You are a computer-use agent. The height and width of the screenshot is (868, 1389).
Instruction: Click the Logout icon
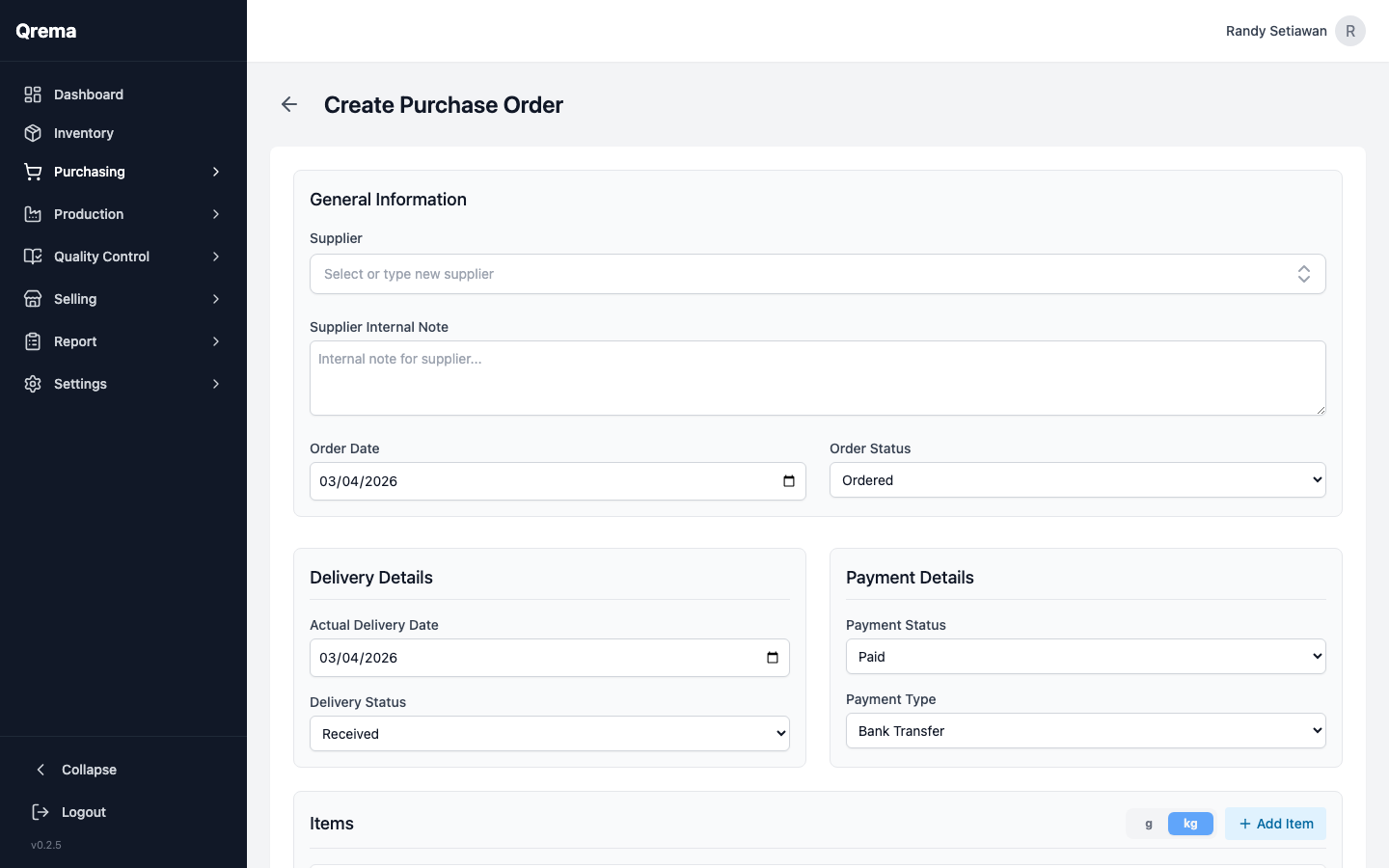coord(40,812)
